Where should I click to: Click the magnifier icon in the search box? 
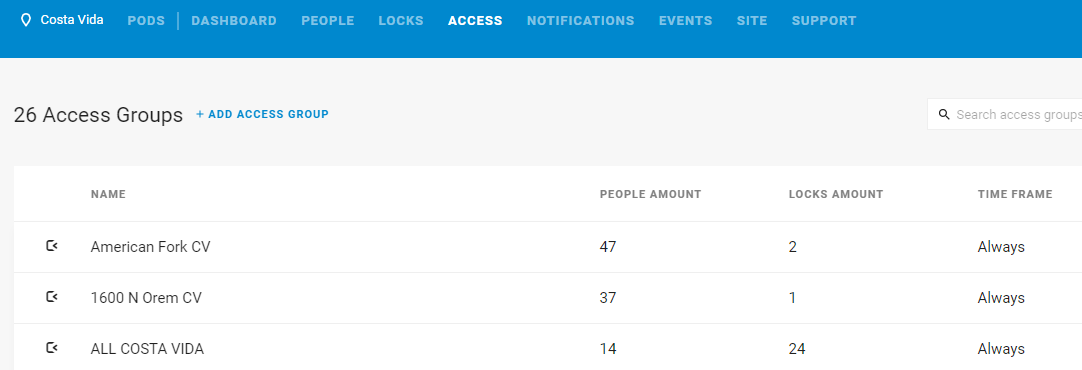click(944, 114)
